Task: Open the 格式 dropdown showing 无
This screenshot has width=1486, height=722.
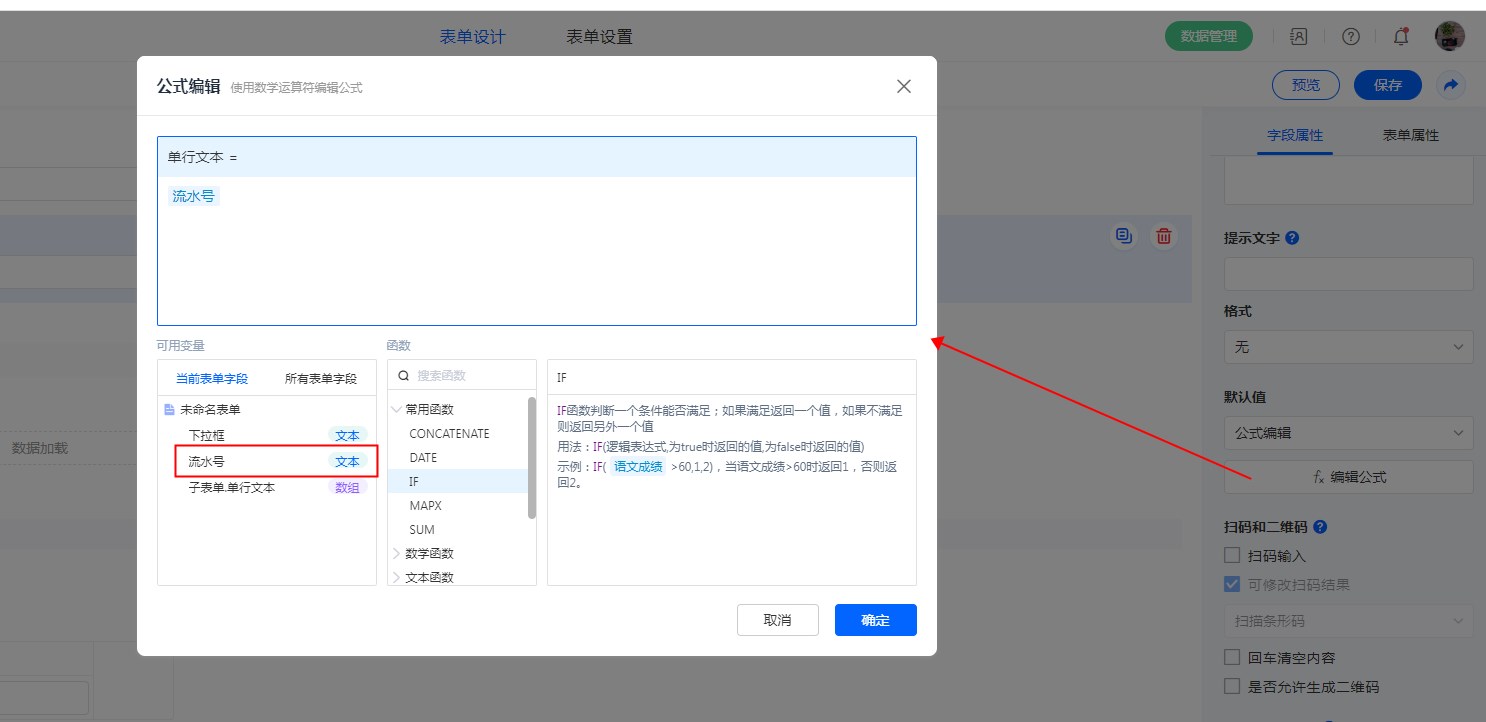Action: [x=1348, y=347]
